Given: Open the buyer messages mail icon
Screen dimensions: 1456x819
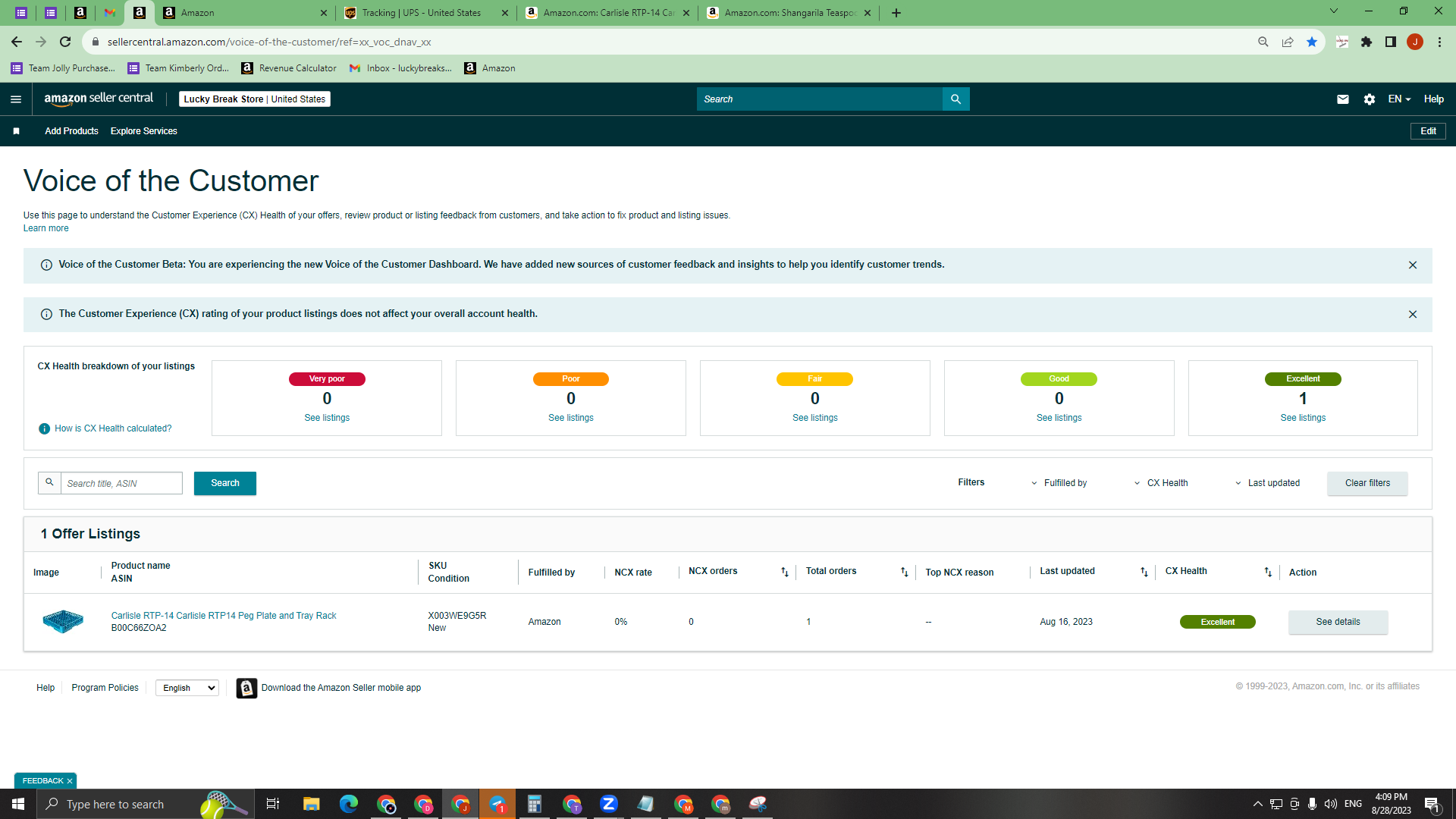Looking at the screenshot, I should point(1342,99).
